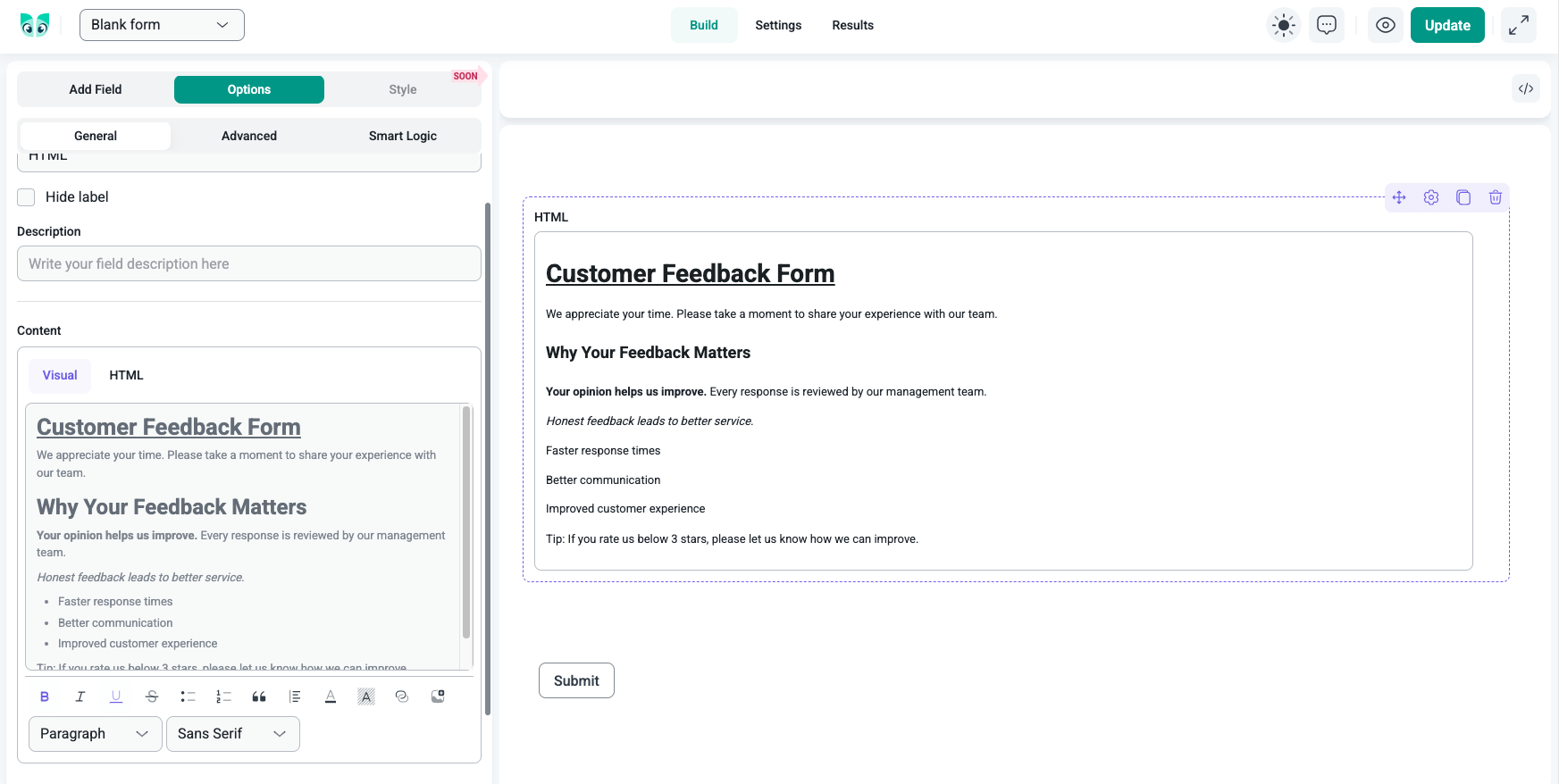The width and height of the screenshot is (1559, 784).
Task: Click the app logo icon
Action: coord(35,25)
